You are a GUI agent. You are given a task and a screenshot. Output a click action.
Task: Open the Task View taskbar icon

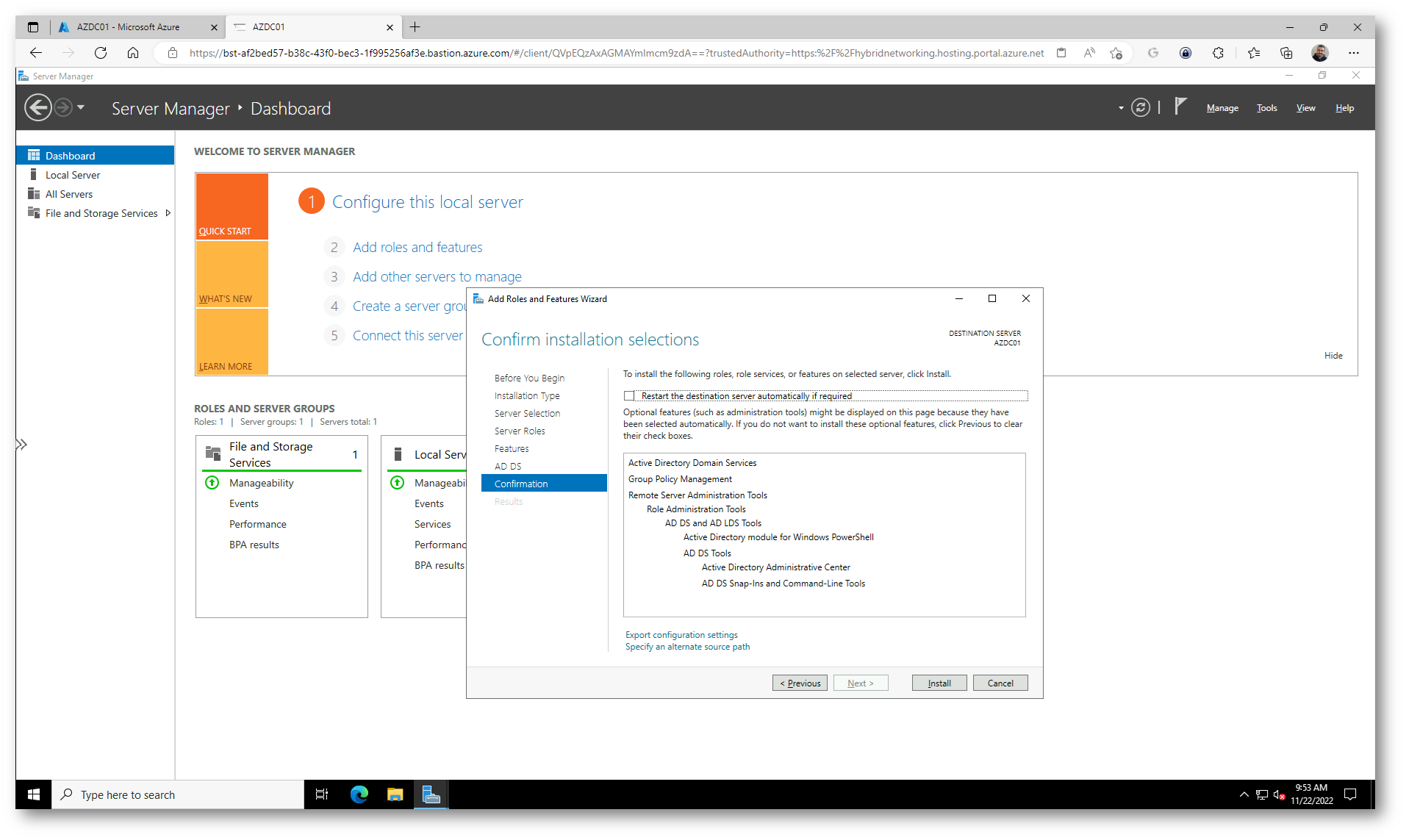pos(322,794)
